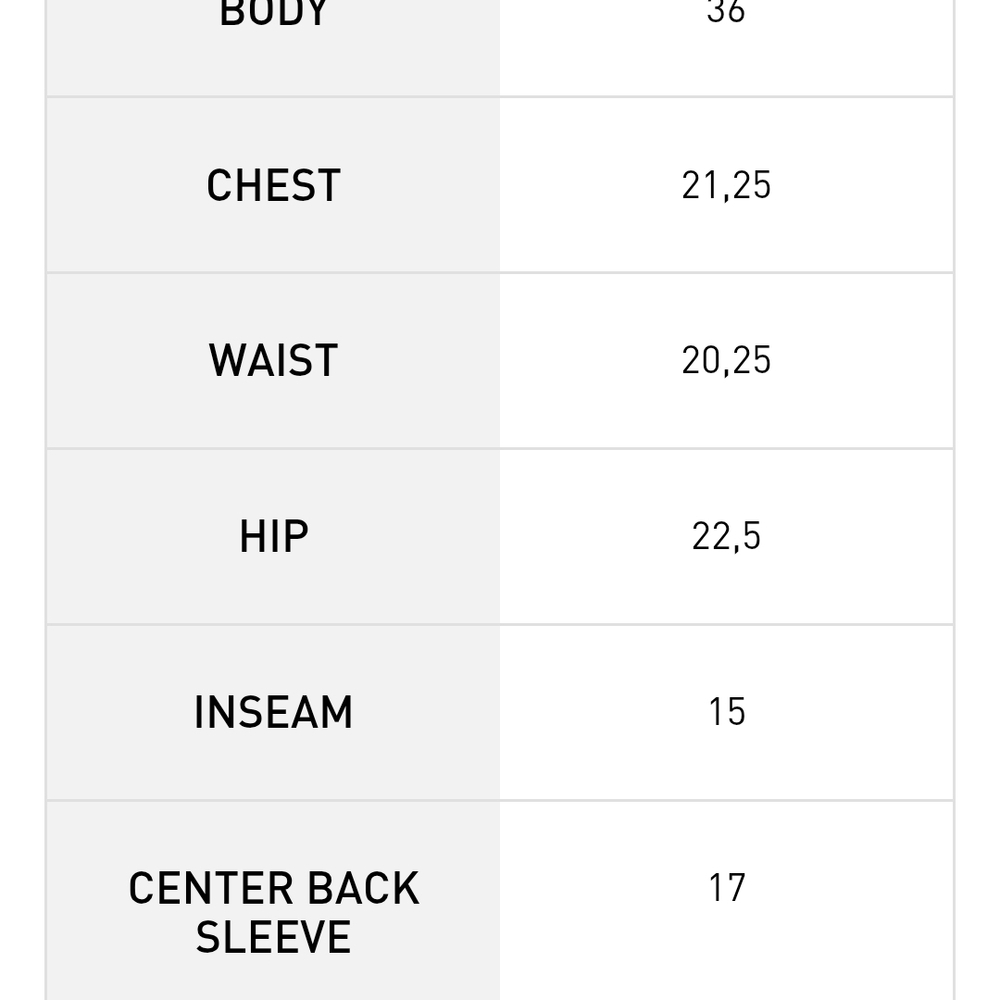Click divider line between CHEST and WAIST rows
This screenshot has width=1000, height=1000.
point(500,273)
